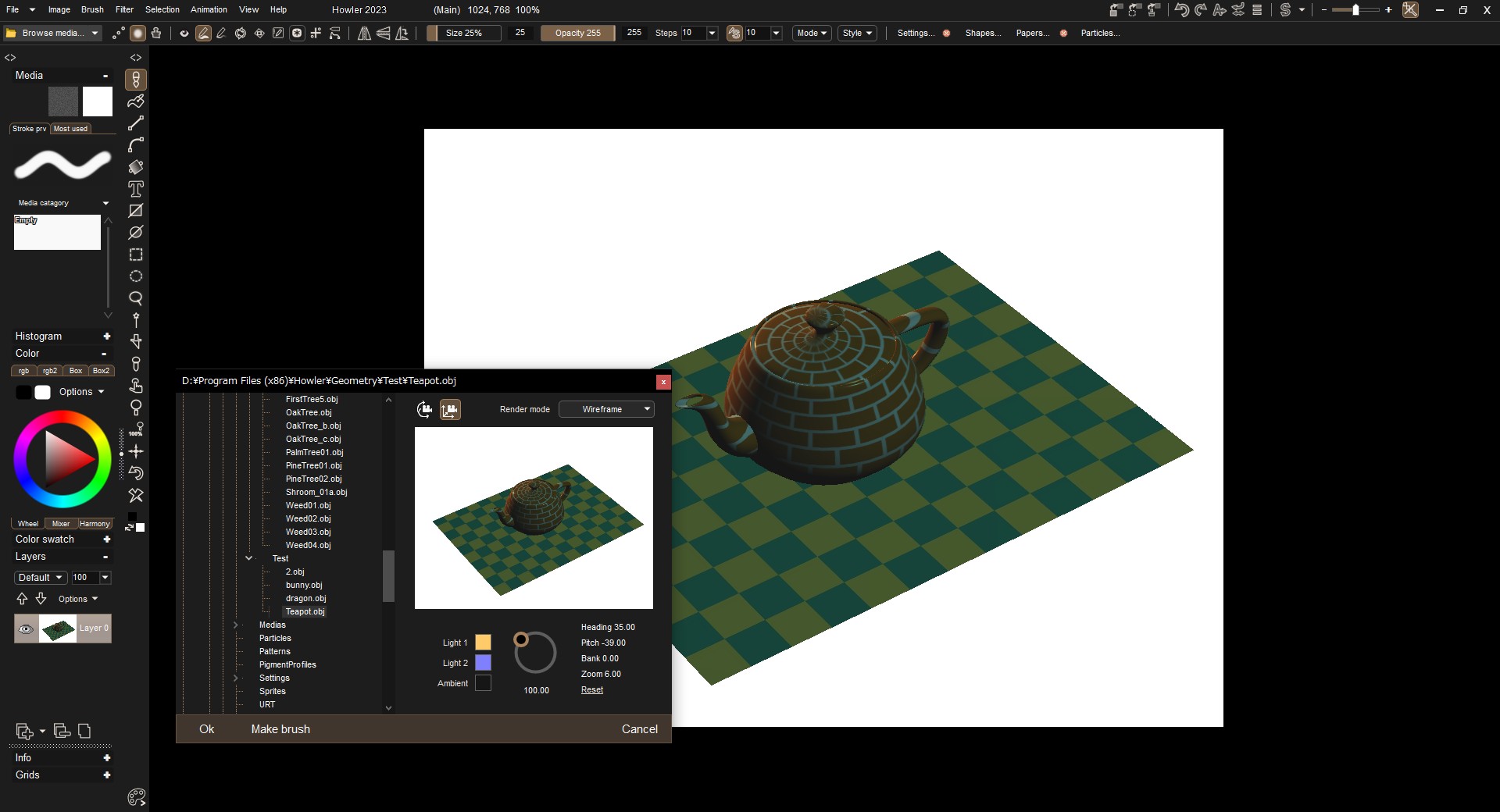Screen dimensions: 1500x812
Task: Open the Filter menu
Action: (x=124, y=9)
